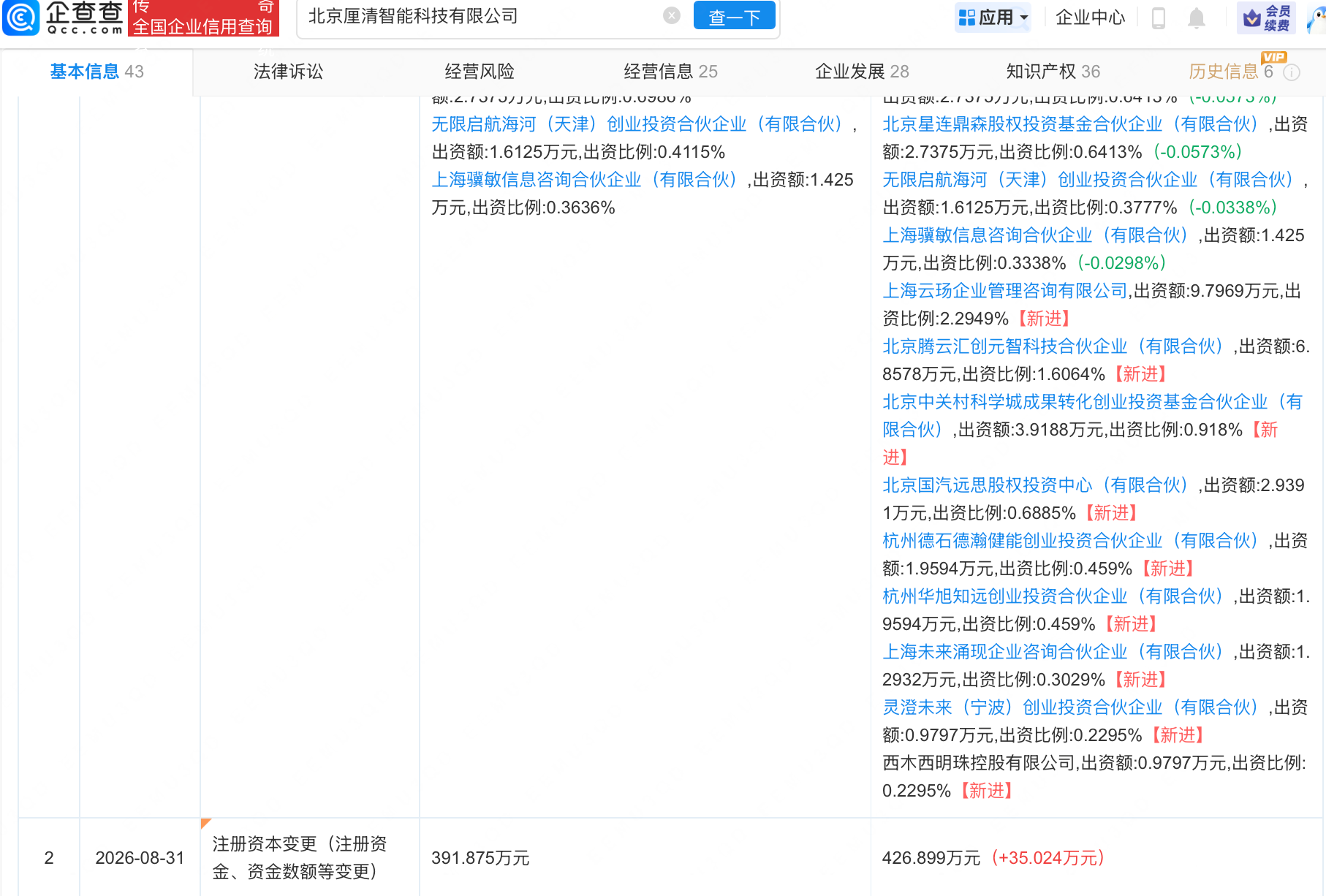
Task: Open 企业中心
Action: coord(1091,18)
